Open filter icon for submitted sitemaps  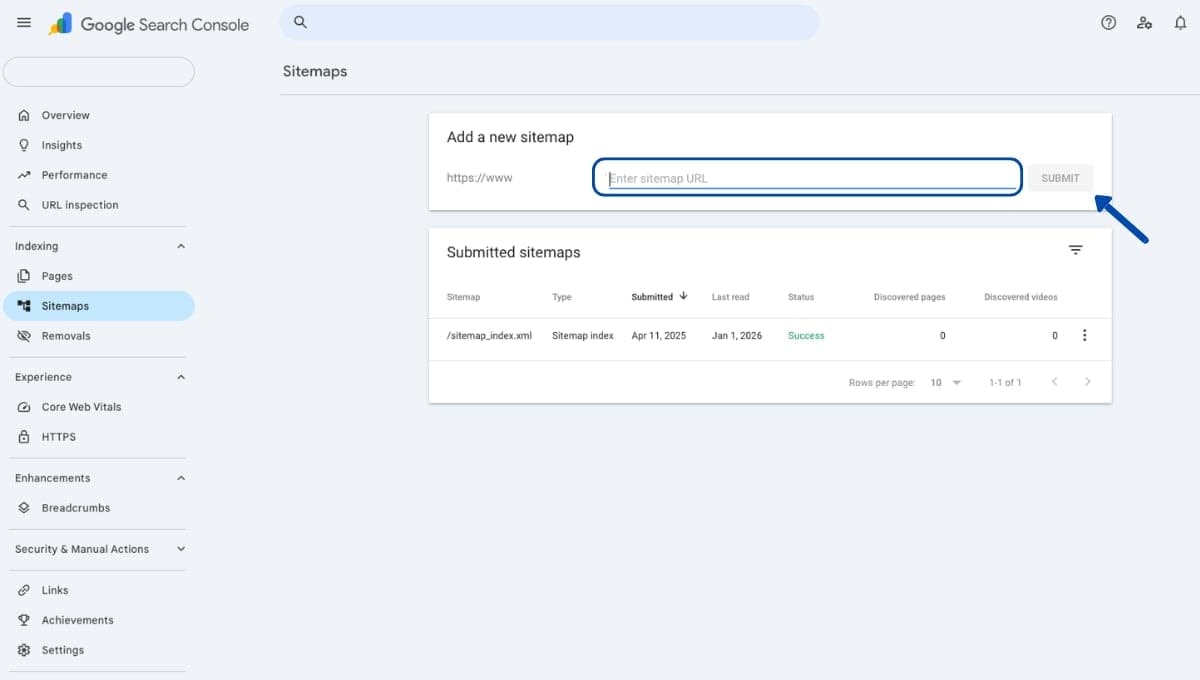tap(1076, 250)
